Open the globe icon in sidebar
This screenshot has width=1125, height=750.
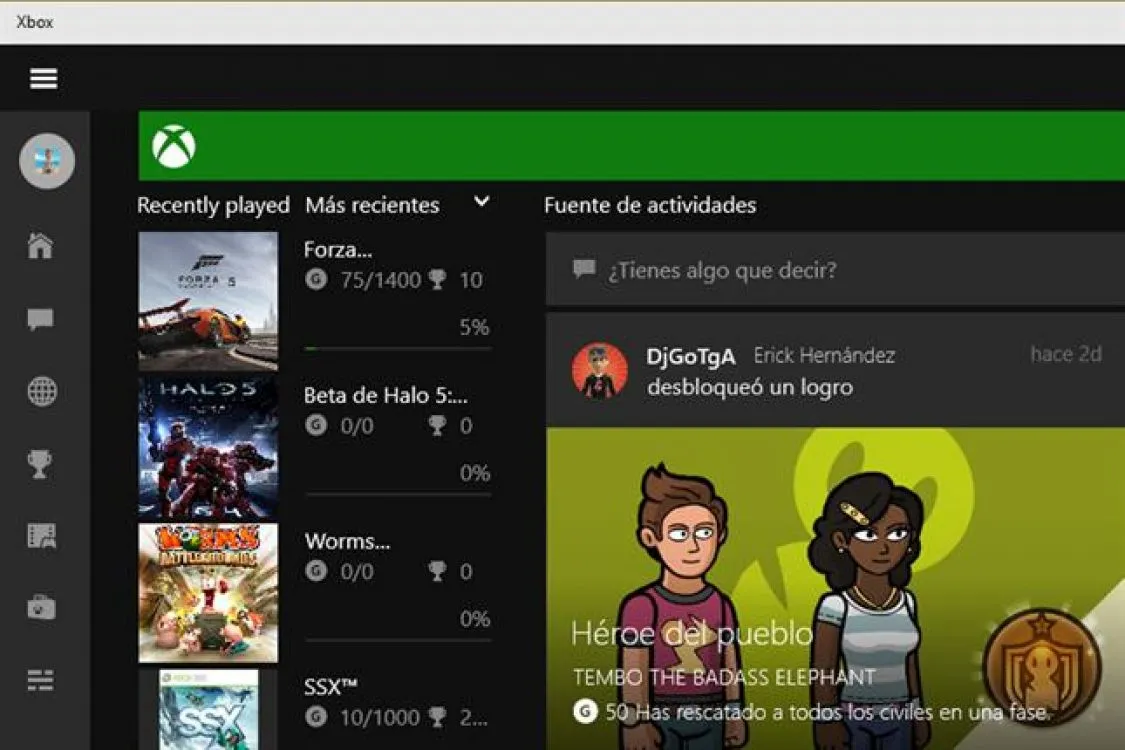click(x=42, y=391)
